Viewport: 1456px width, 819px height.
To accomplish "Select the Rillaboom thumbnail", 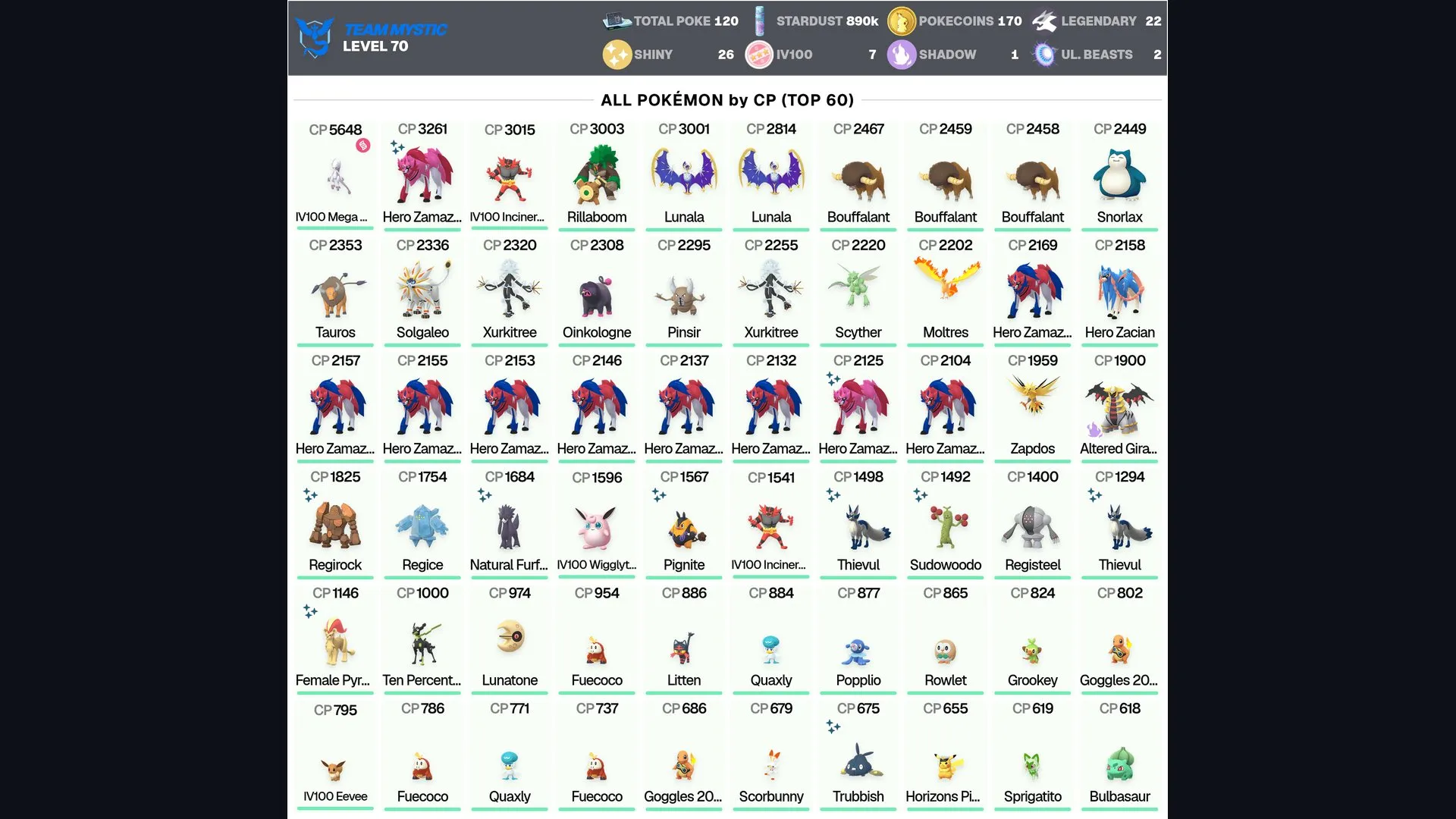I will 597,175.
